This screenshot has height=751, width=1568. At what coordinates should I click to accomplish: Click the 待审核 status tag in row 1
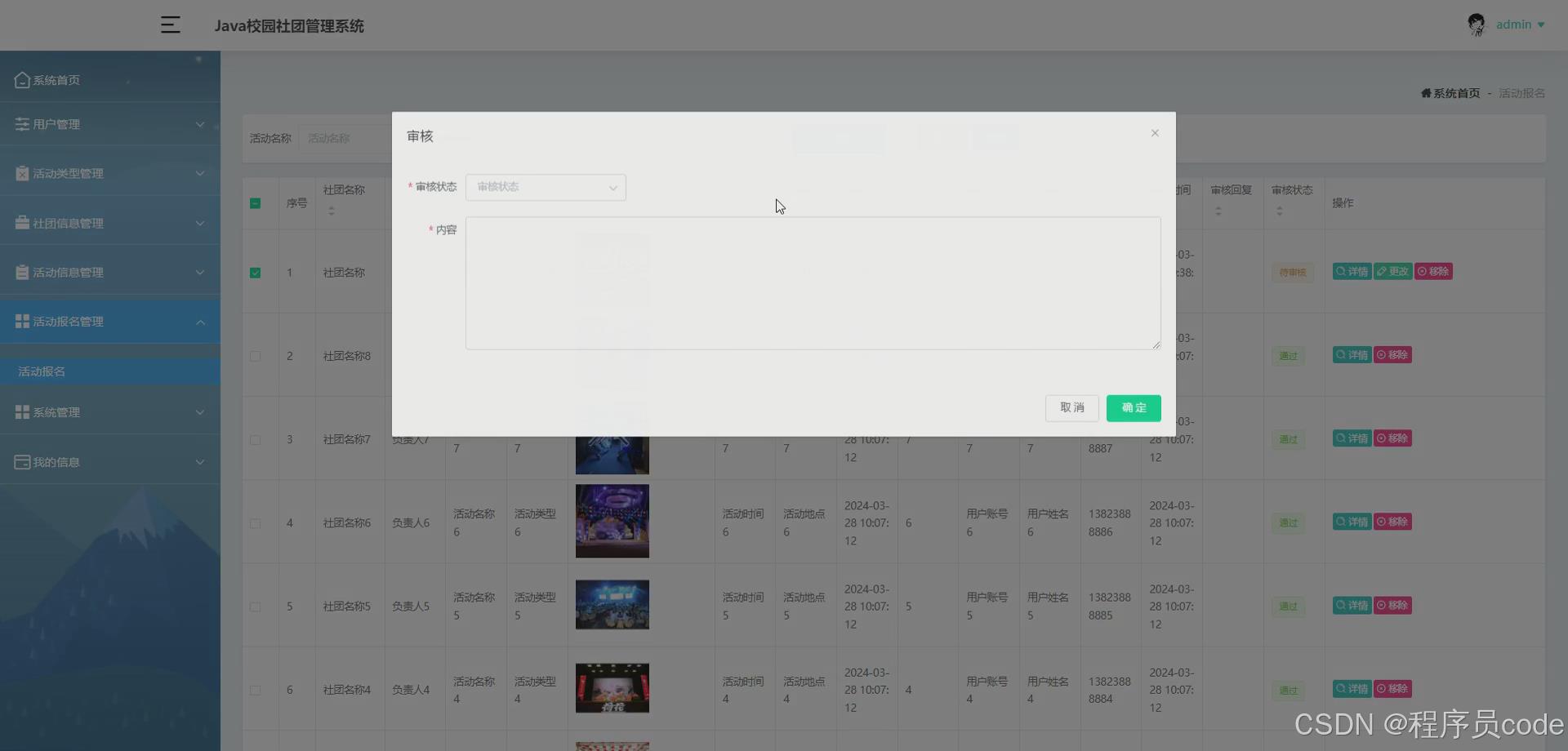1292,273
